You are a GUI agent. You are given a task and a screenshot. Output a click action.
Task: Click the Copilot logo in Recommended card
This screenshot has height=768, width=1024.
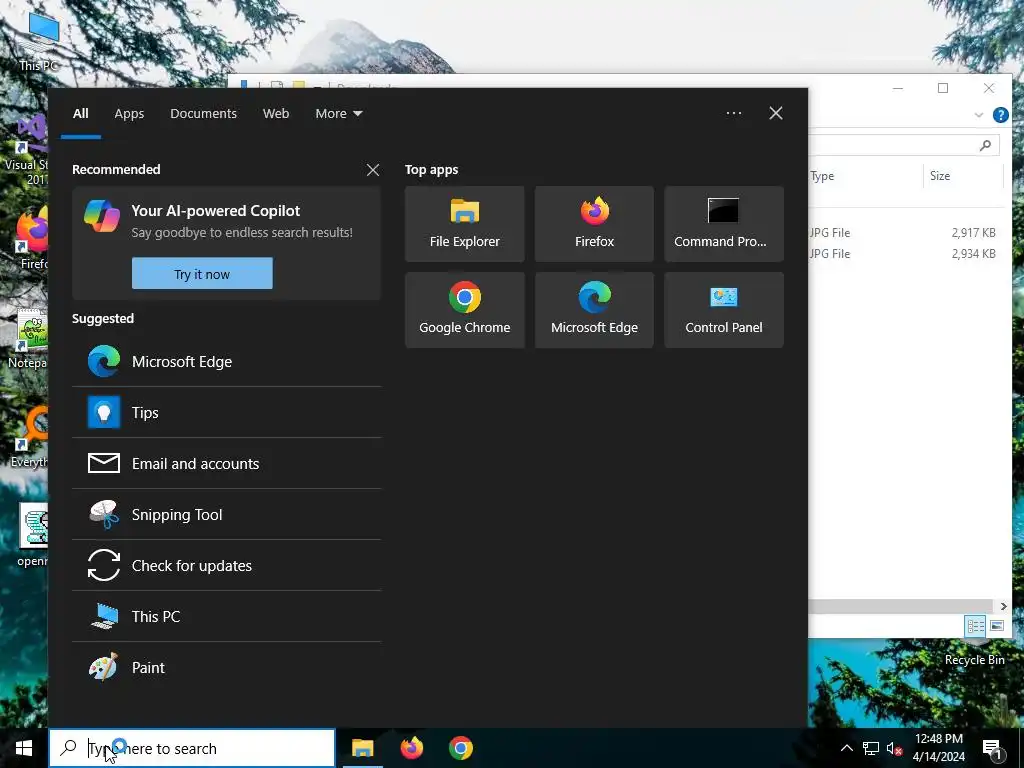(x=102, y=217)
